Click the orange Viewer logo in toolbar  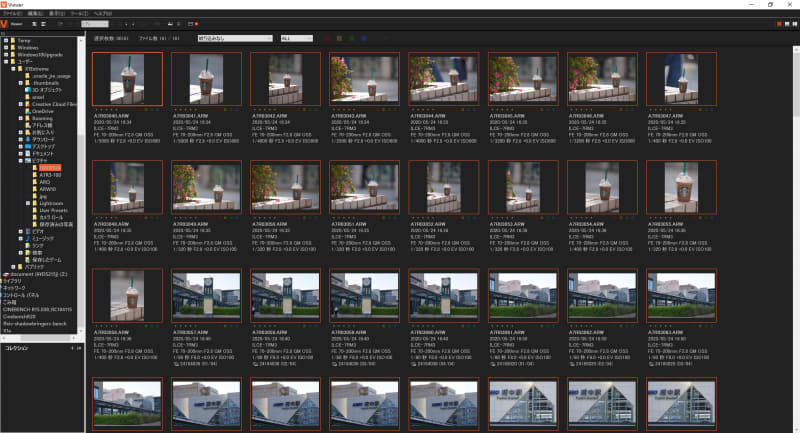[x=4, y=24]
